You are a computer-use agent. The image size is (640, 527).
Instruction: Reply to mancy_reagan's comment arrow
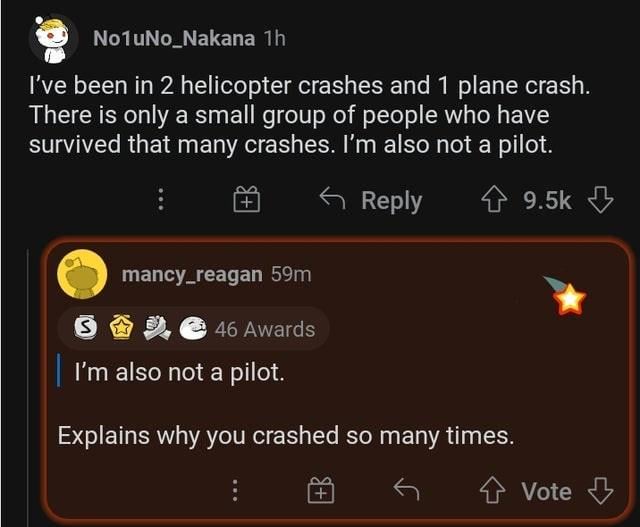click(x=406, y=490)
